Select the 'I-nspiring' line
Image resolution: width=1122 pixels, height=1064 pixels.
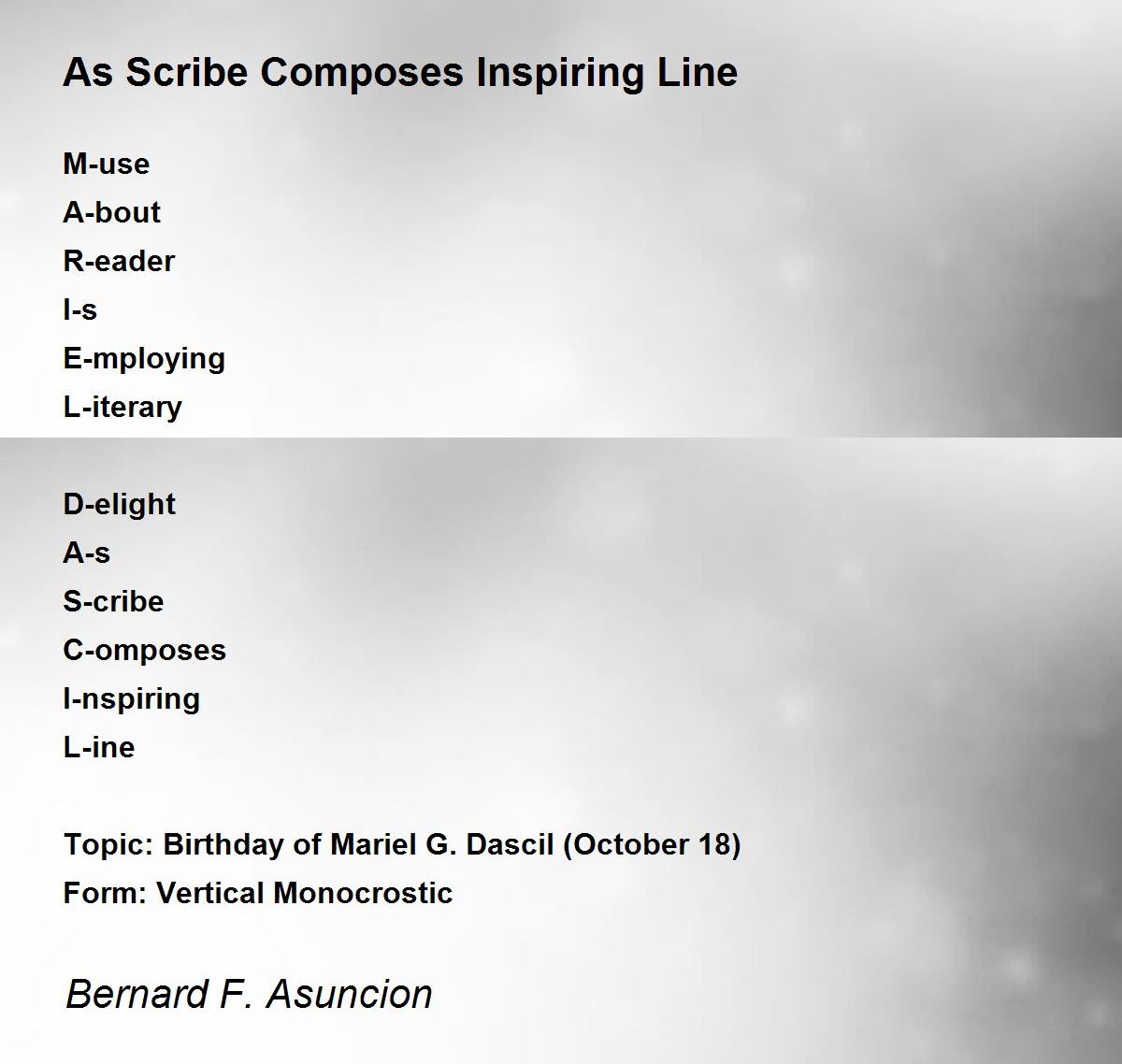(132, 699)
